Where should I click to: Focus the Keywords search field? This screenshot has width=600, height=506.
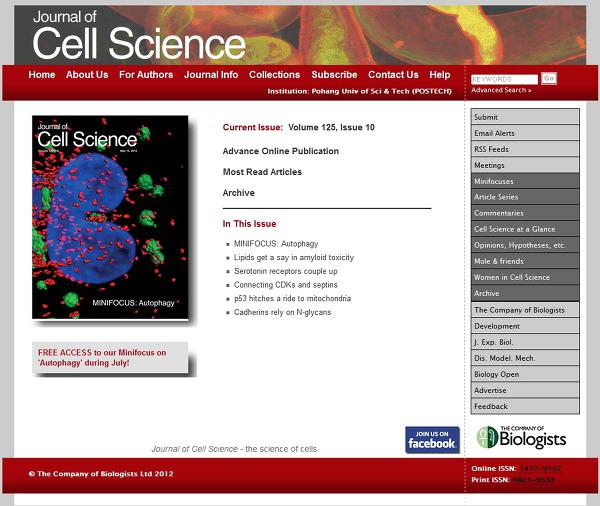click(x=504, y=79)
